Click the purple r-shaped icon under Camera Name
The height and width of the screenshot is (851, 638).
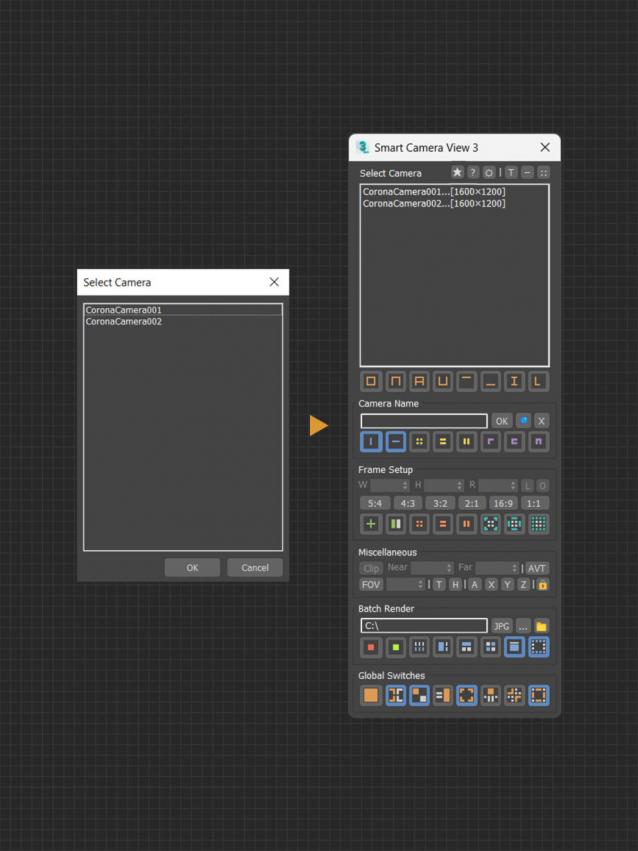click(x=490, y=441)
